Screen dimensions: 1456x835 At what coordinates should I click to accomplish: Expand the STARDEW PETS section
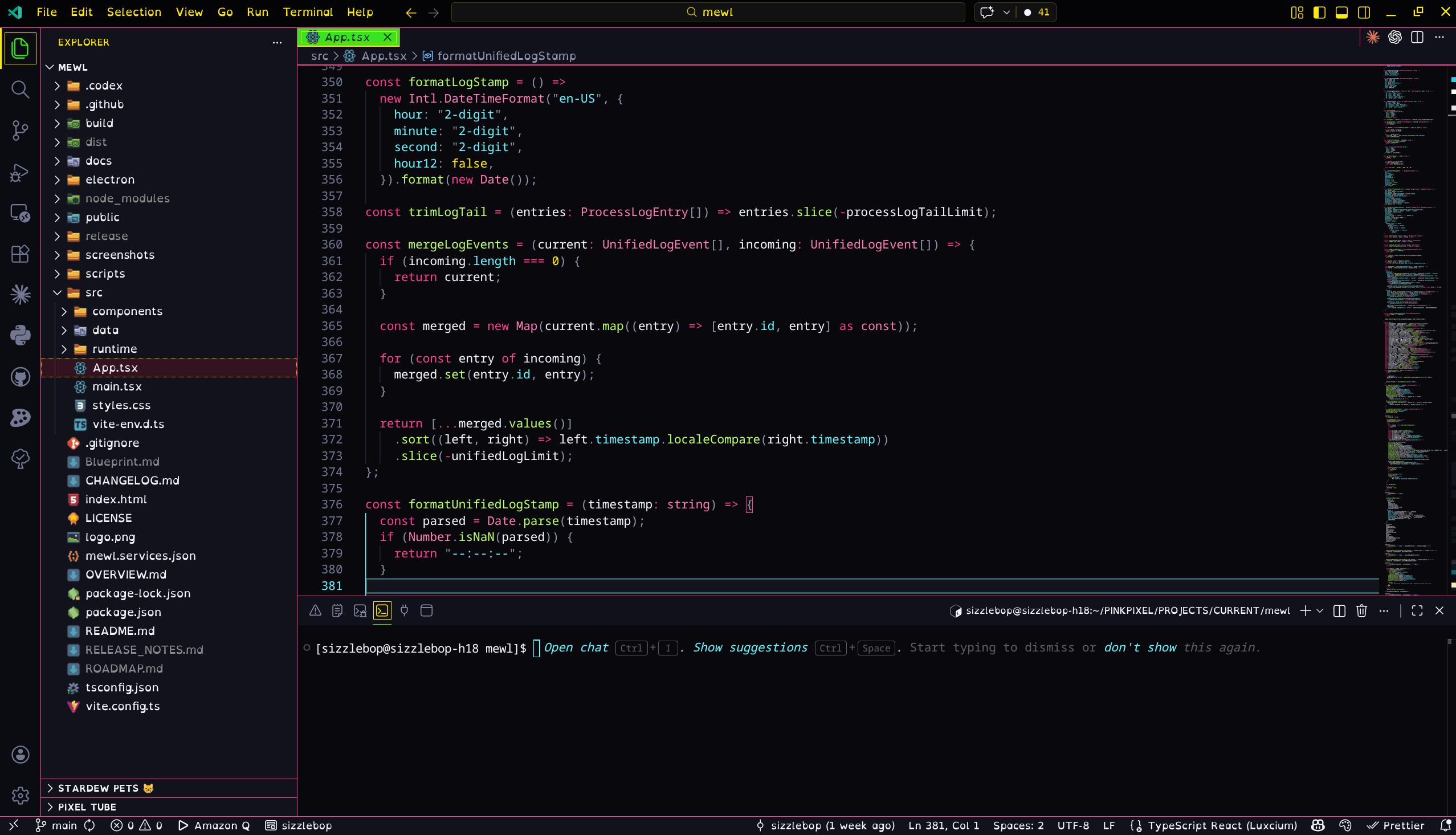[98, 788]
